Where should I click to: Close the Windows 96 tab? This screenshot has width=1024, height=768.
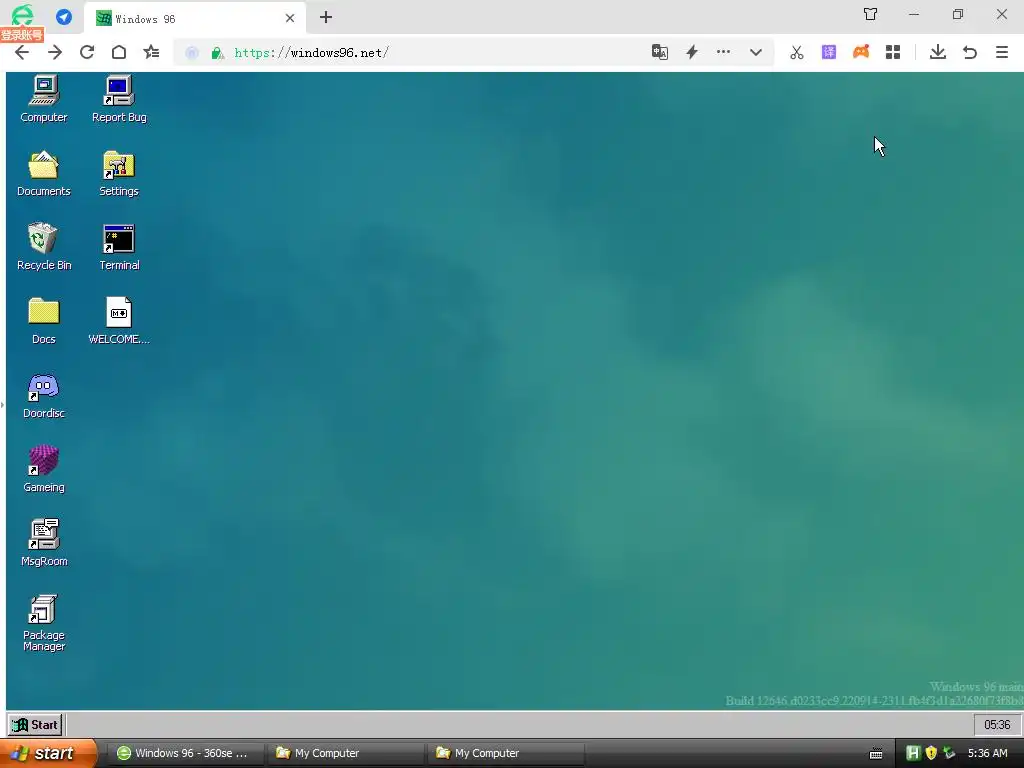pyautogui.click(x=290, y=18)
